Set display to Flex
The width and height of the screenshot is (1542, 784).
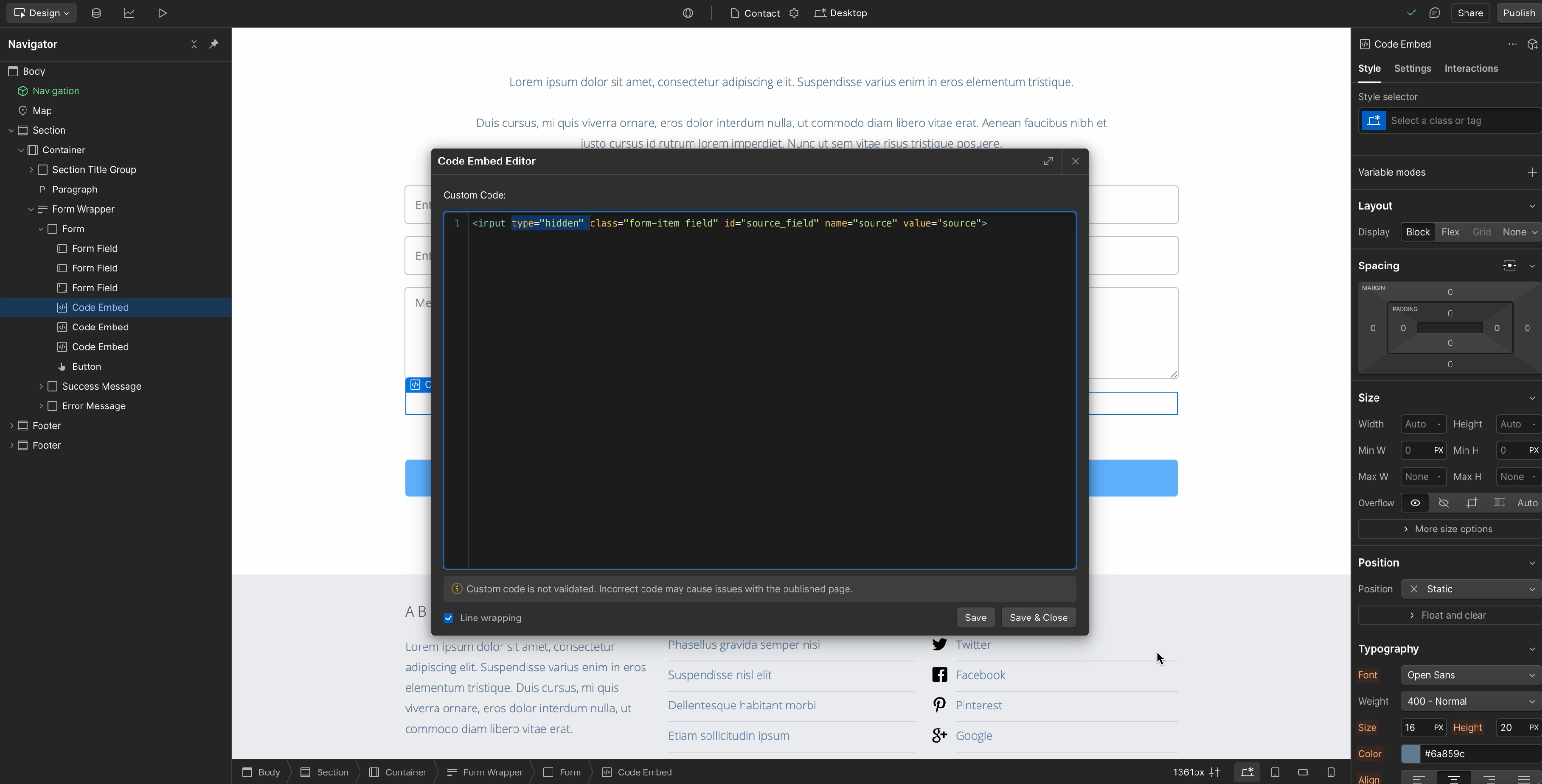click(1450, 231)
